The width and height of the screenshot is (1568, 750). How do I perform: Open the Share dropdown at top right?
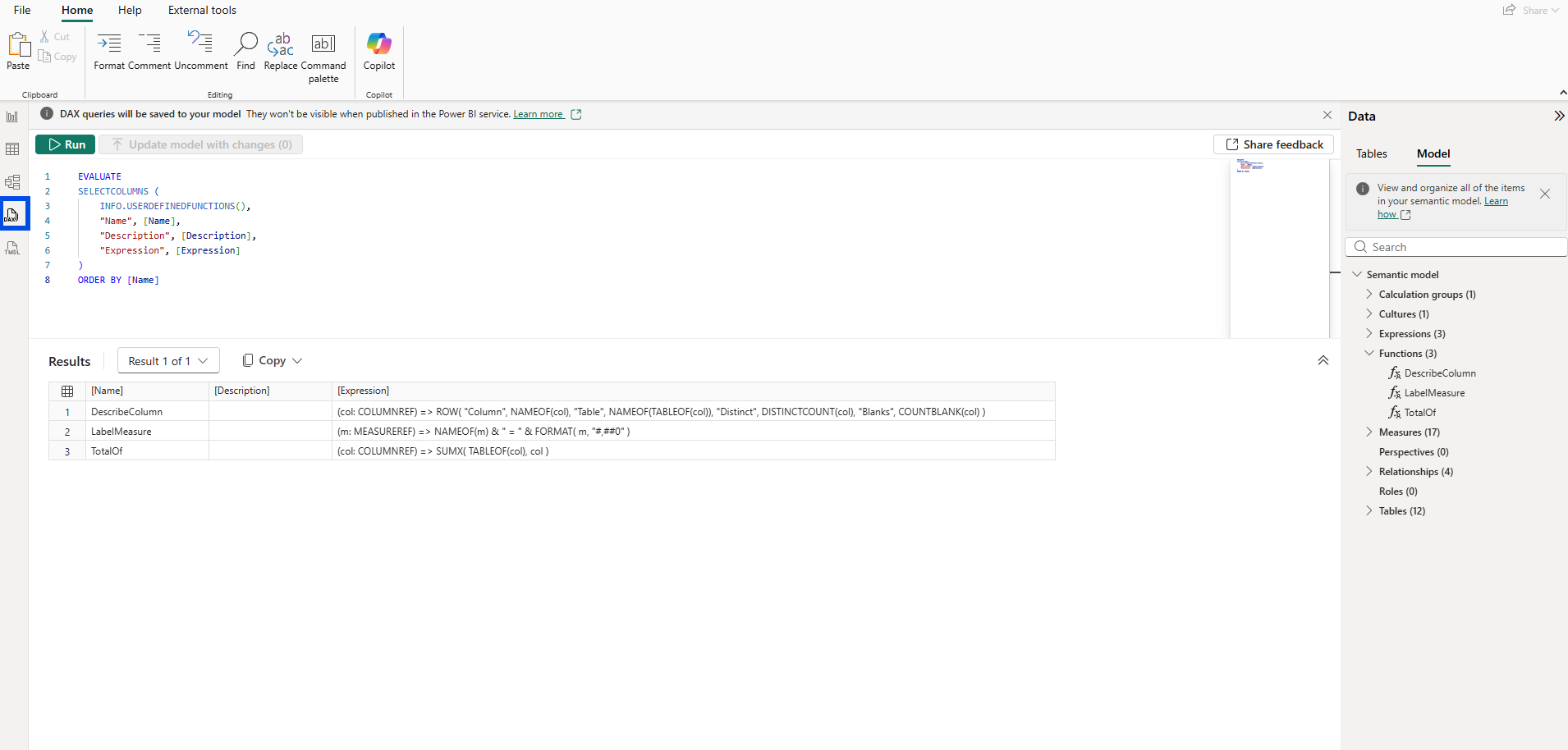[x=1531, y=11]
